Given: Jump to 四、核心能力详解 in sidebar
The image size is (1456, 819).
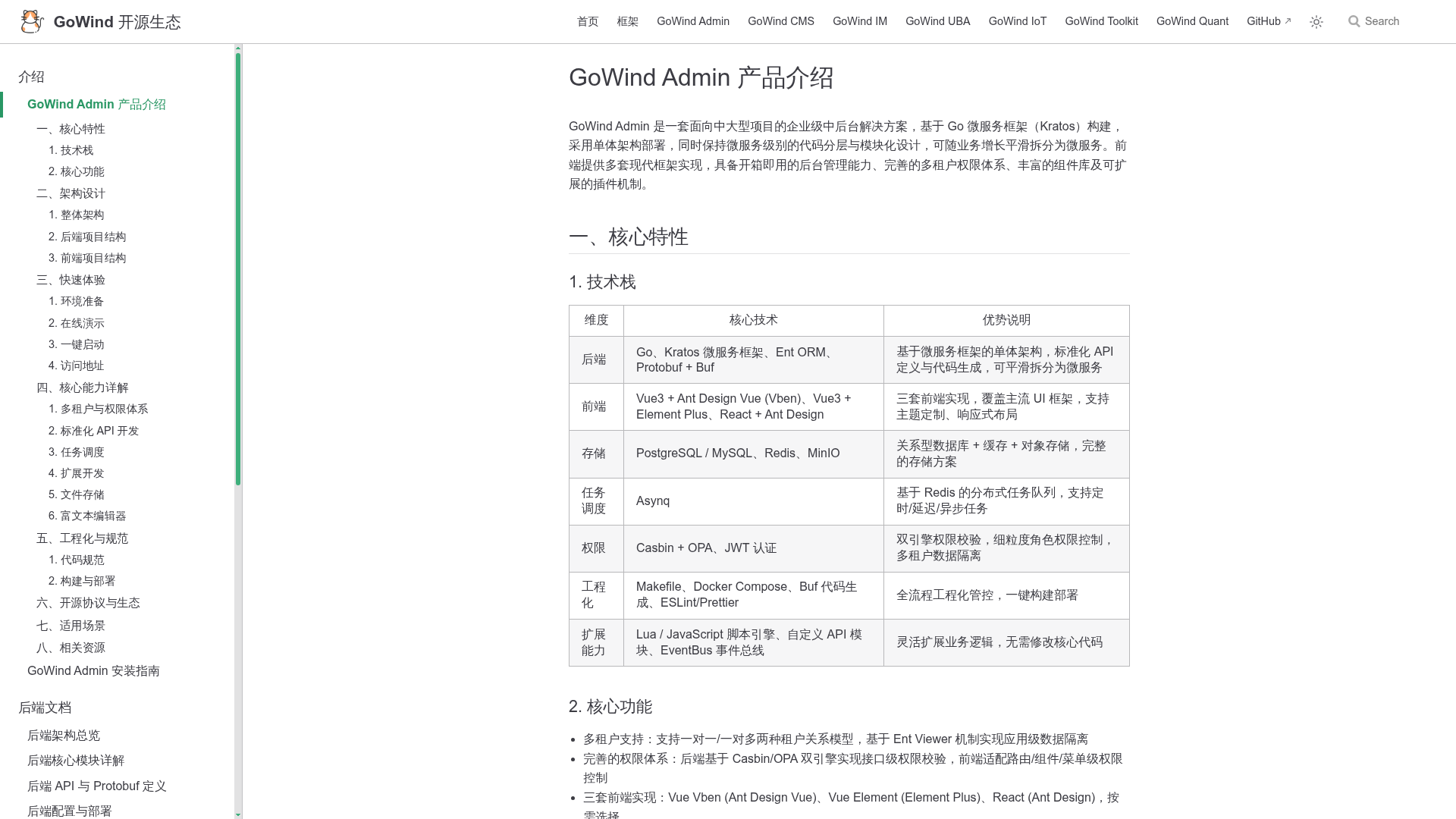Looking at the screenshot, I should pos(82,388).
